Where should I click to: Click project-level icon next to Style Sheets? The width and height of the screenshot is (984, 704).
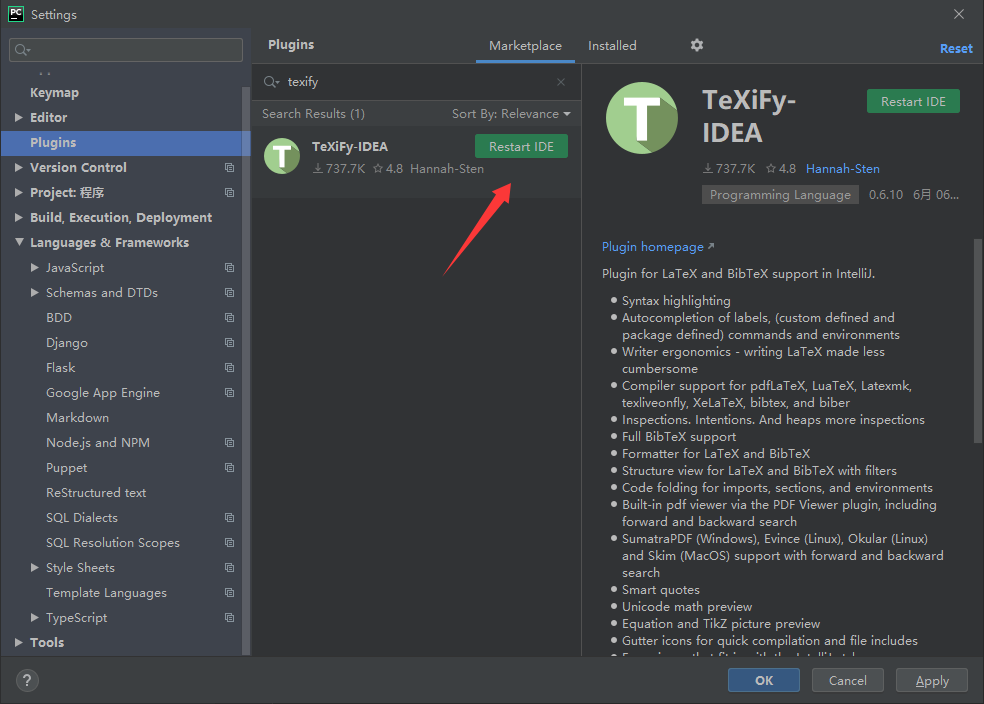(230, 568)
